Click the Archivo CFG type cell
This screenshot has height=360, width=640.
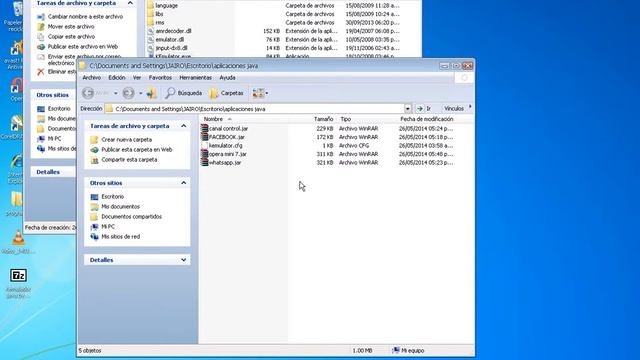click(x=354, y=146)
